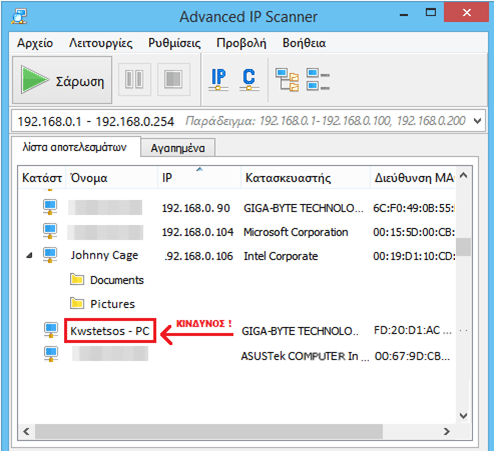Viewport: 494px width, 451px height.
Task: Click the stop scan icon
Action: click(174, 79)
